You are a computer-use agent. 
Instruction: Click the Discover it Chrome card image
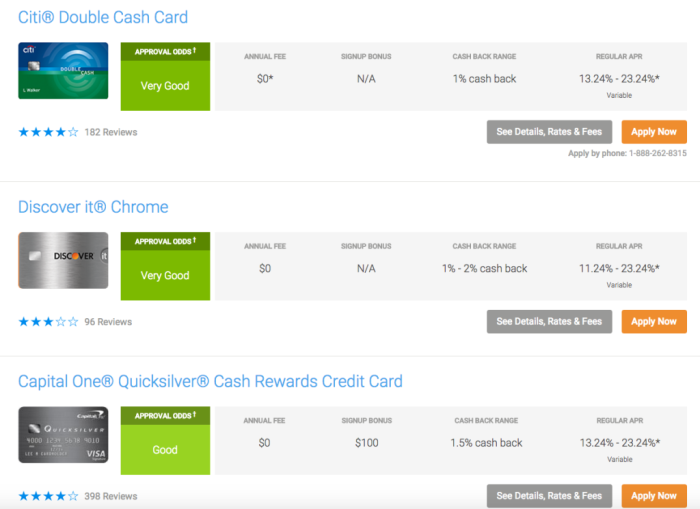63,260
